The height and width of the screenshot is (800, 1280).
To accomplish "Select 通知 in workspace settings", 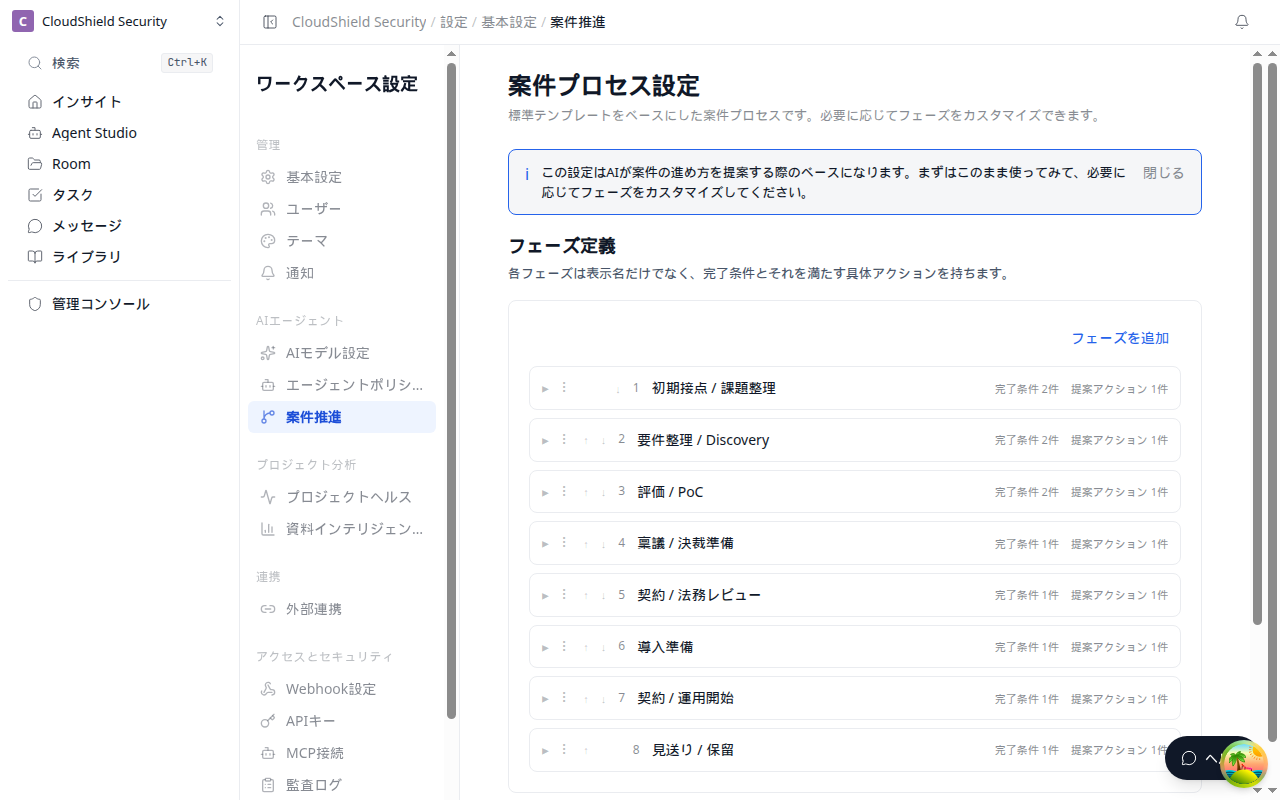I will click(342, 273).
